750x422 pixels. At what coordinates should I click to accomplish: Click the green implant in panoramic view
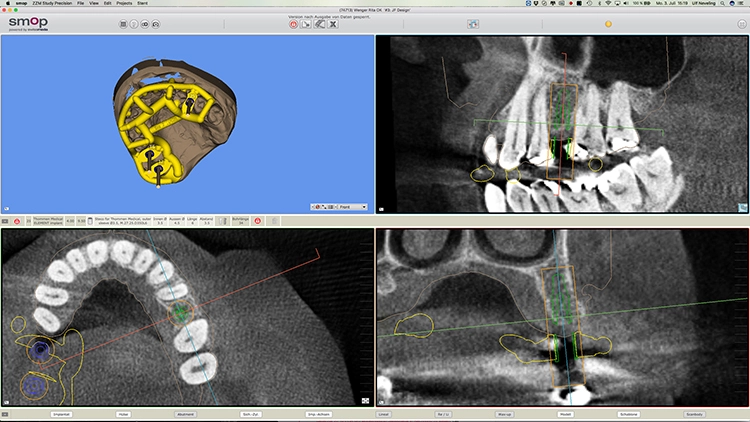click(x=563, y=110)
